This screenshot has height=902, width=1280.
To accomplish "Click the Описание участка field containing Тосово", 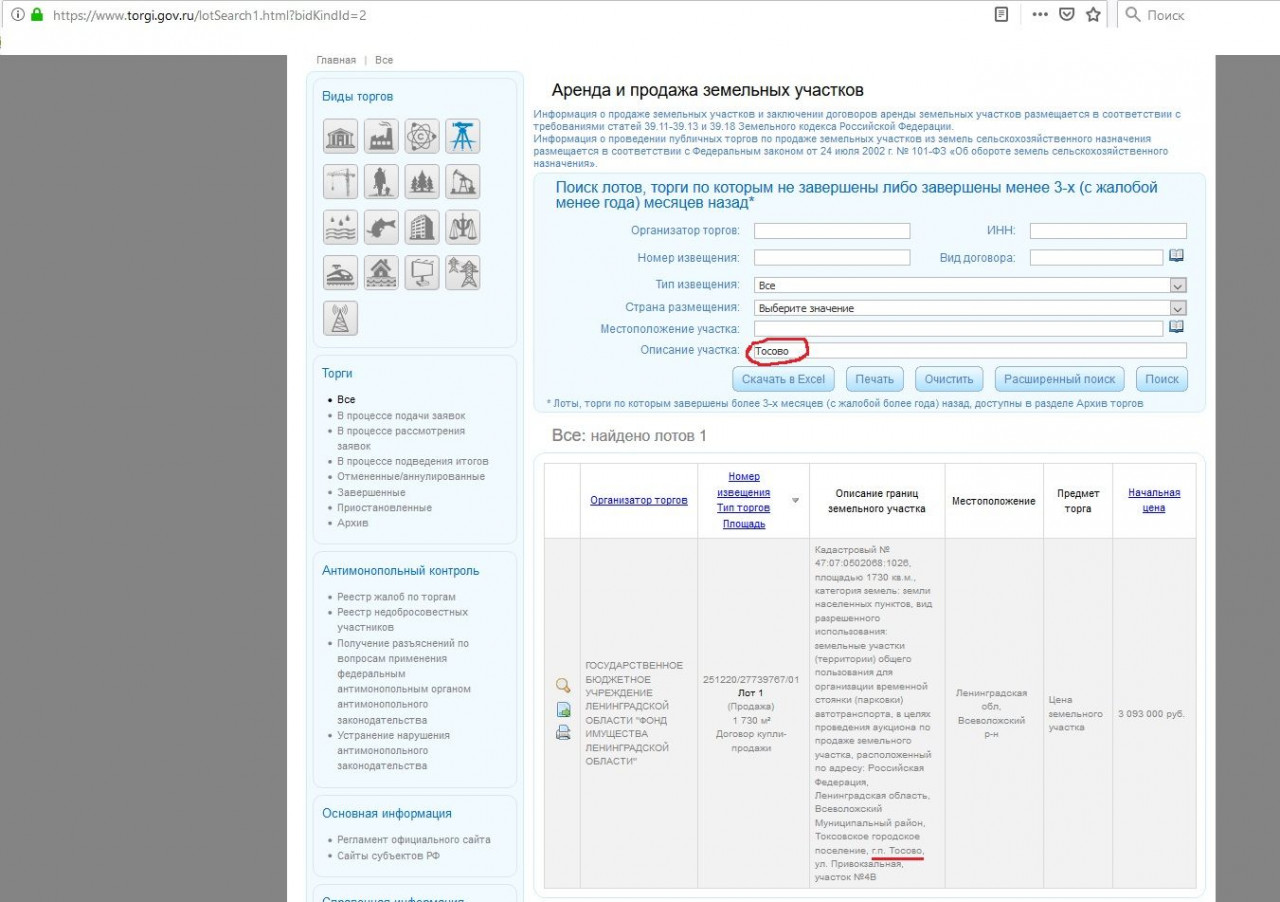I will point(970,351).
